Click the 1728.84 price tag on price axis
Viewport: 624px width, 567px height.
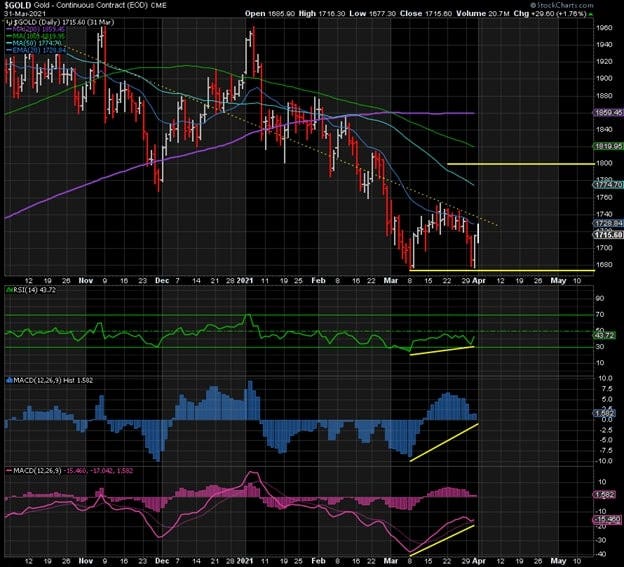coord(608,223)
